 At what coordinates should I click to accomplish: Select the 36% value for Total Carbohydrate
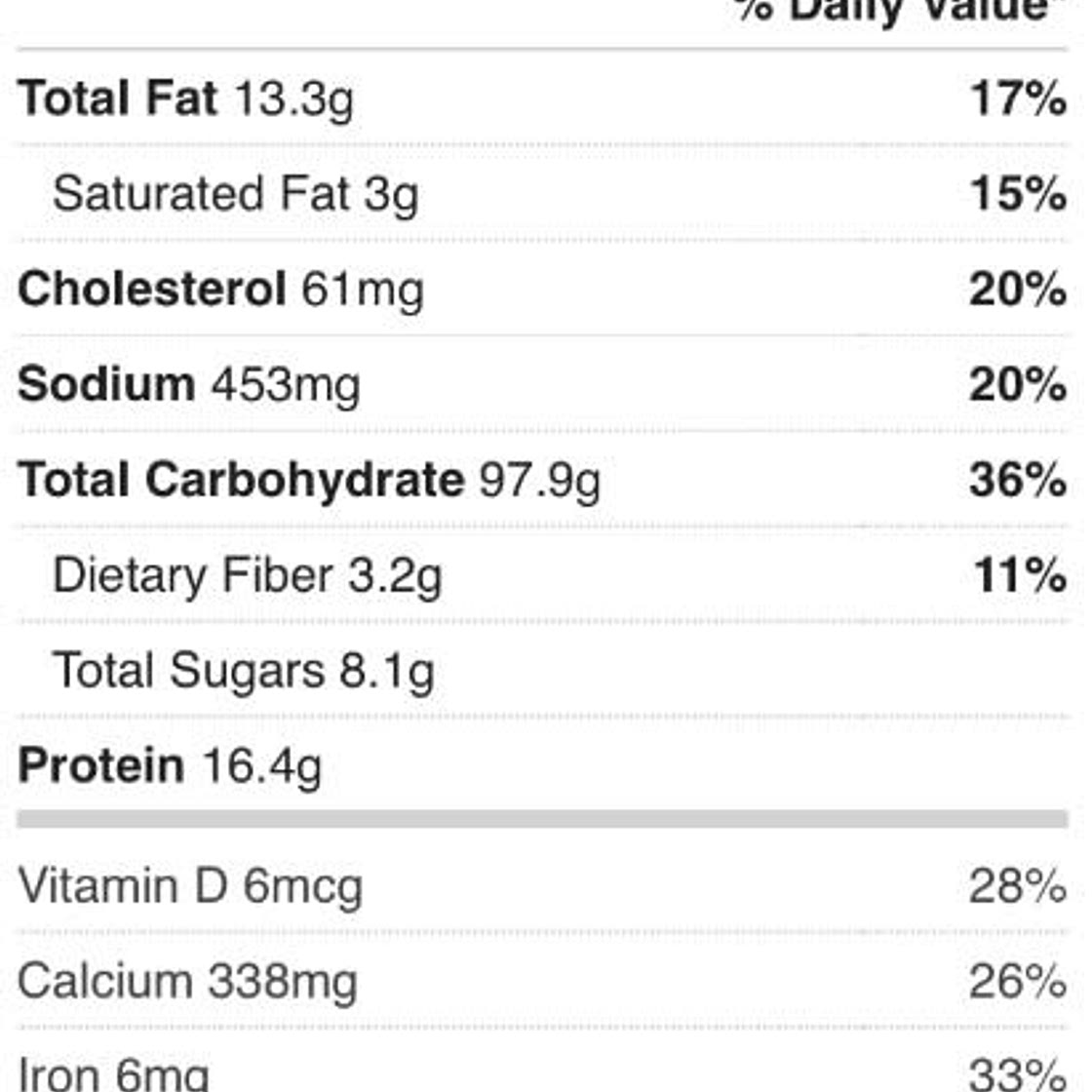pyautogui.click(x=1018, y=480)
